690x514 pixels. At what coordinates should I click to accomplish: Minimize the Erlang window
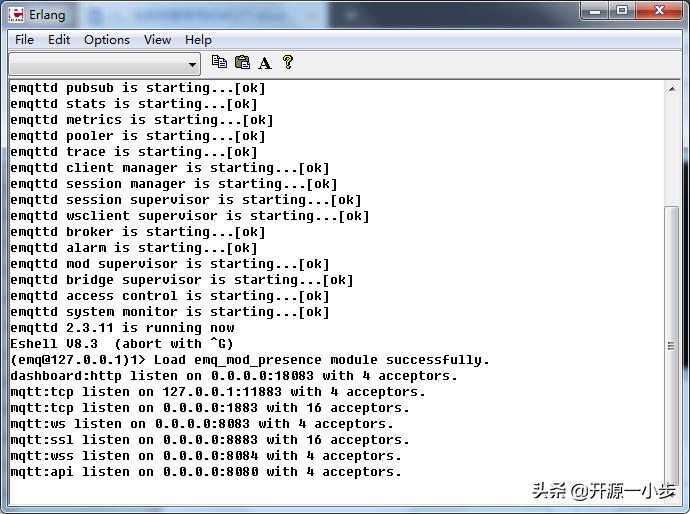(595, 11)
